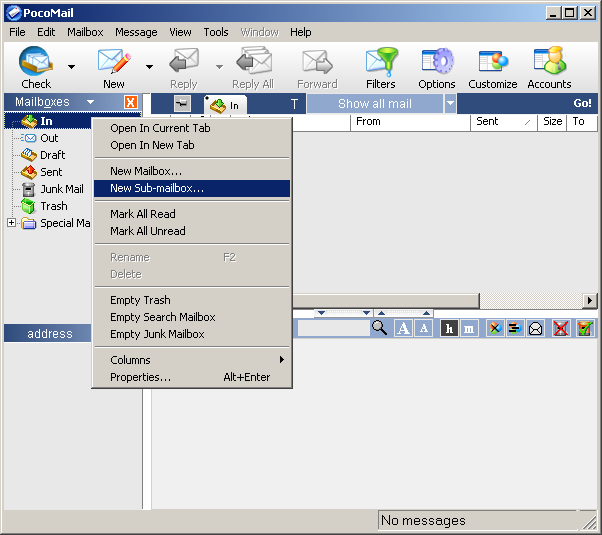Screen dimensions: 602x535
Task: Click the magnifying glass search icon
Action: click(x=380, y=328)
